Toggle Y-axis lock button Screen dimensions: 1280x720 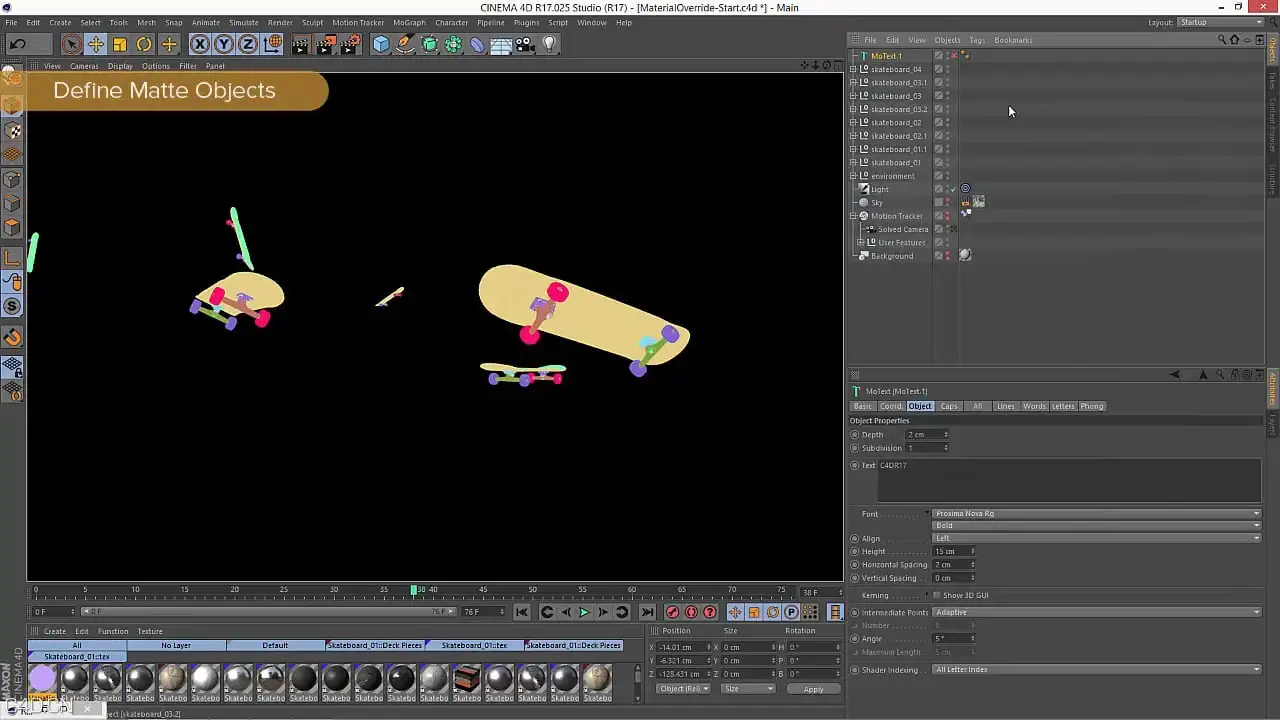224,44
